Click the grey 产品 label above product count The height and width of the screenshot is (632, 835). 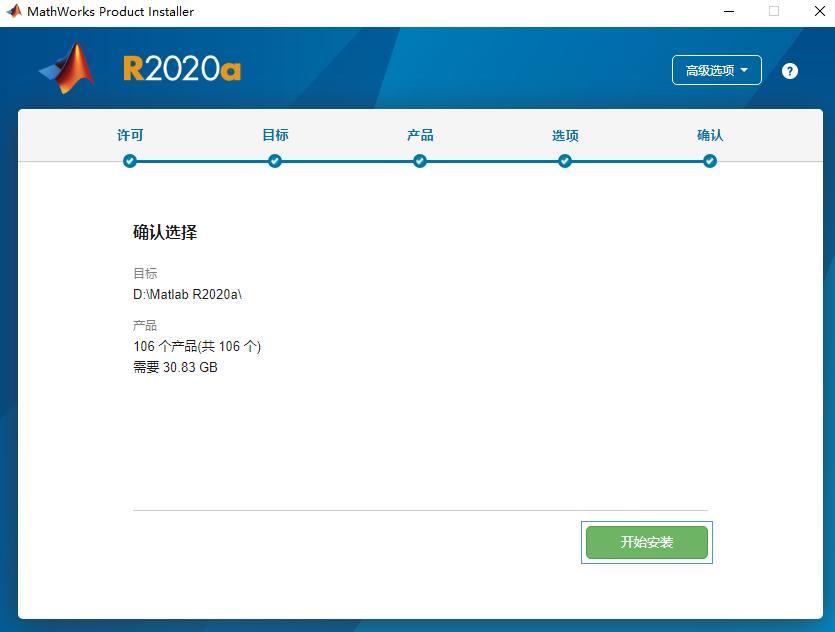[145, 326]
